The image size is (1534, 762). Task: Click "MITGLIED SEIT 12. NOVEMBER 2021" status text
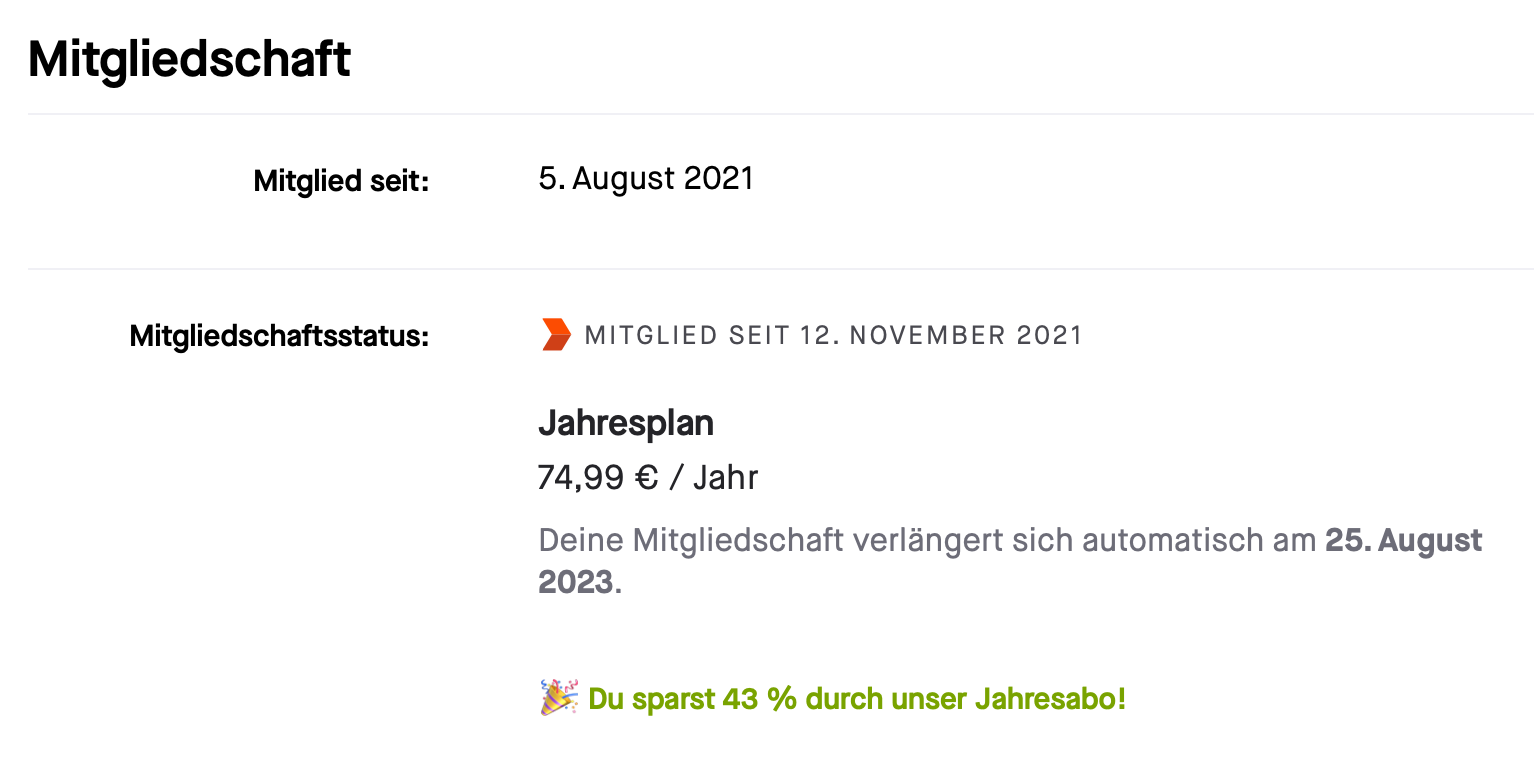coord(833,335)
